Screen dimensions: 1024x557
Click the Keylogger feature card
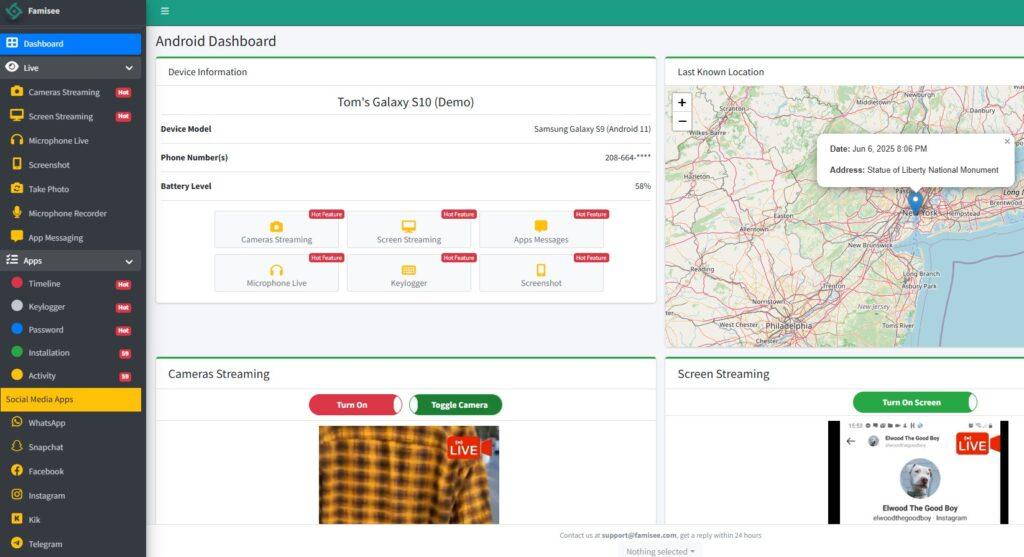tap(409, 273)
